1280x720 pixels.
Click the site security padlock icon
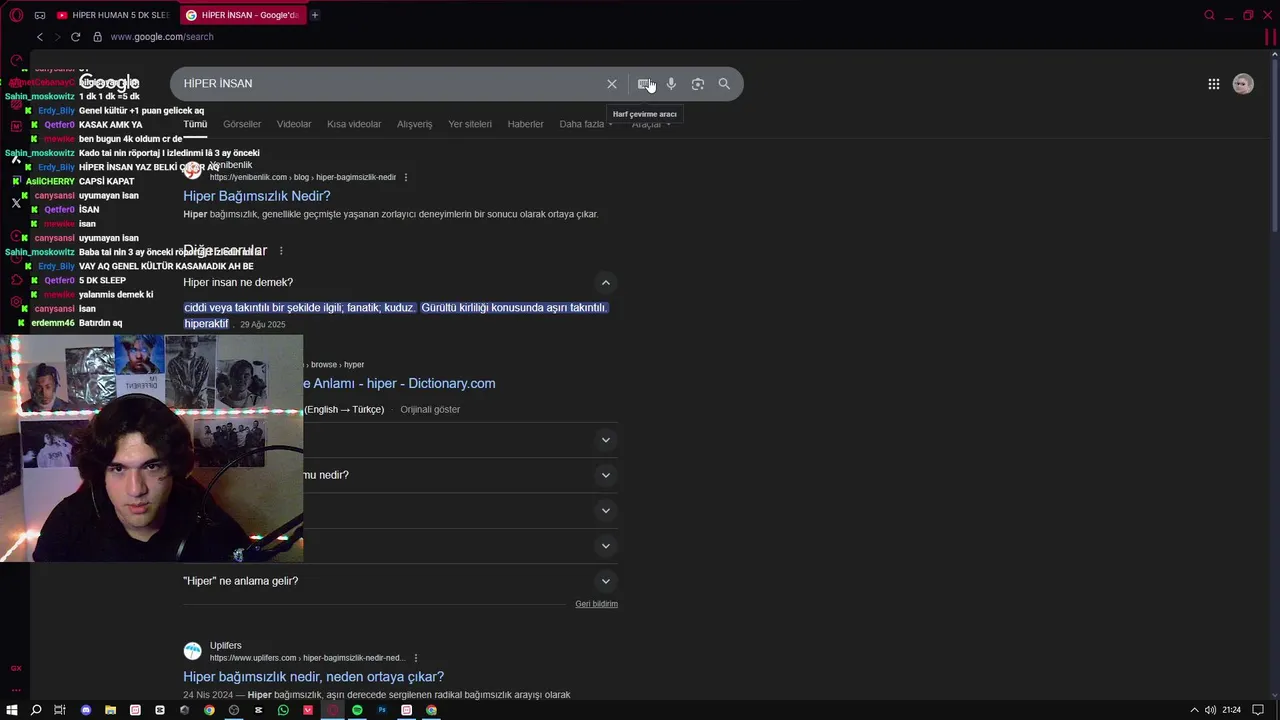point(97,37)
